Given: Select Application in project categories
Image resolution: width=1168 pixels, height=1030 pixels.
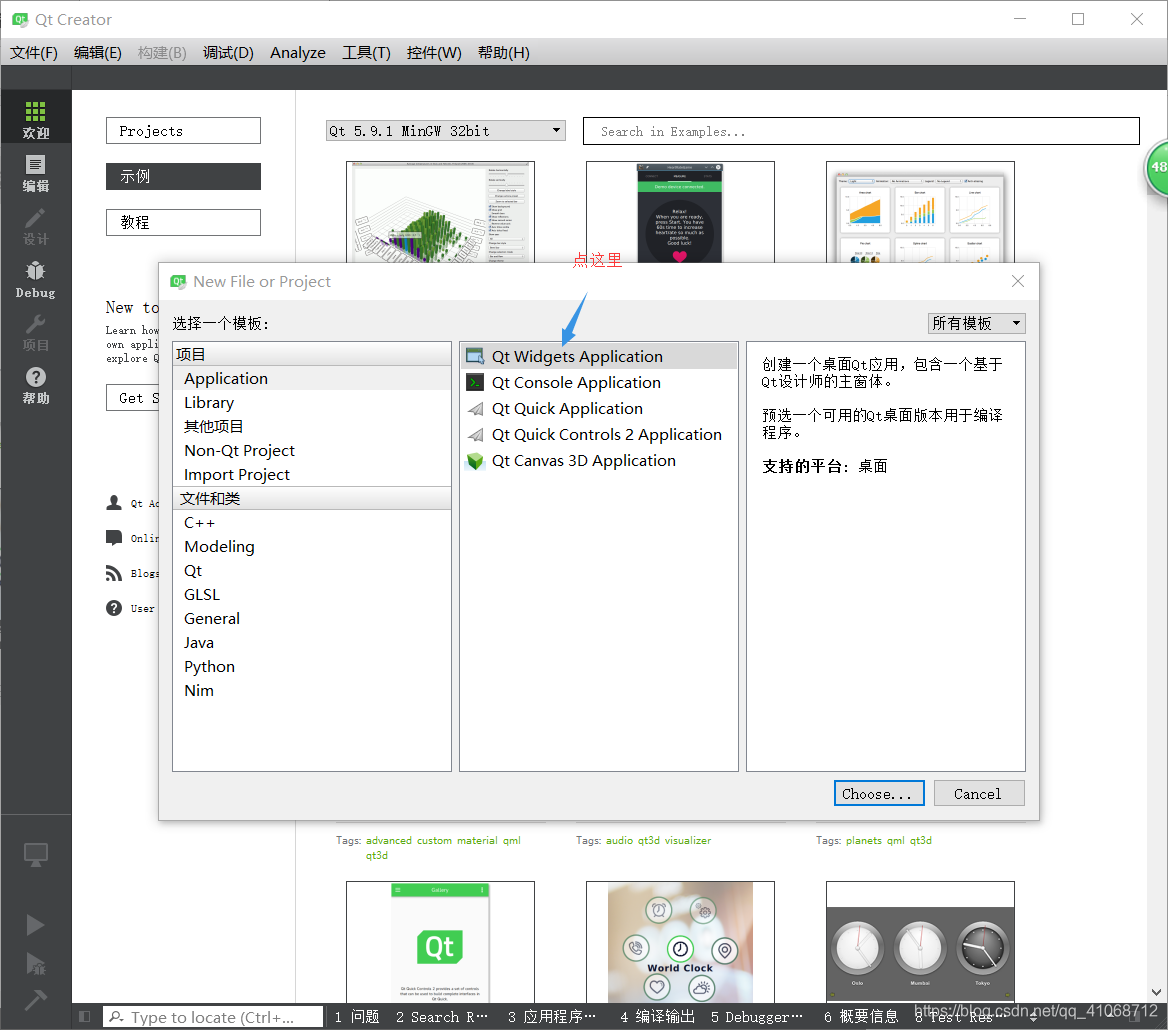Looking at the screenshot, I should pyautogui.click(x=311, y=378).
